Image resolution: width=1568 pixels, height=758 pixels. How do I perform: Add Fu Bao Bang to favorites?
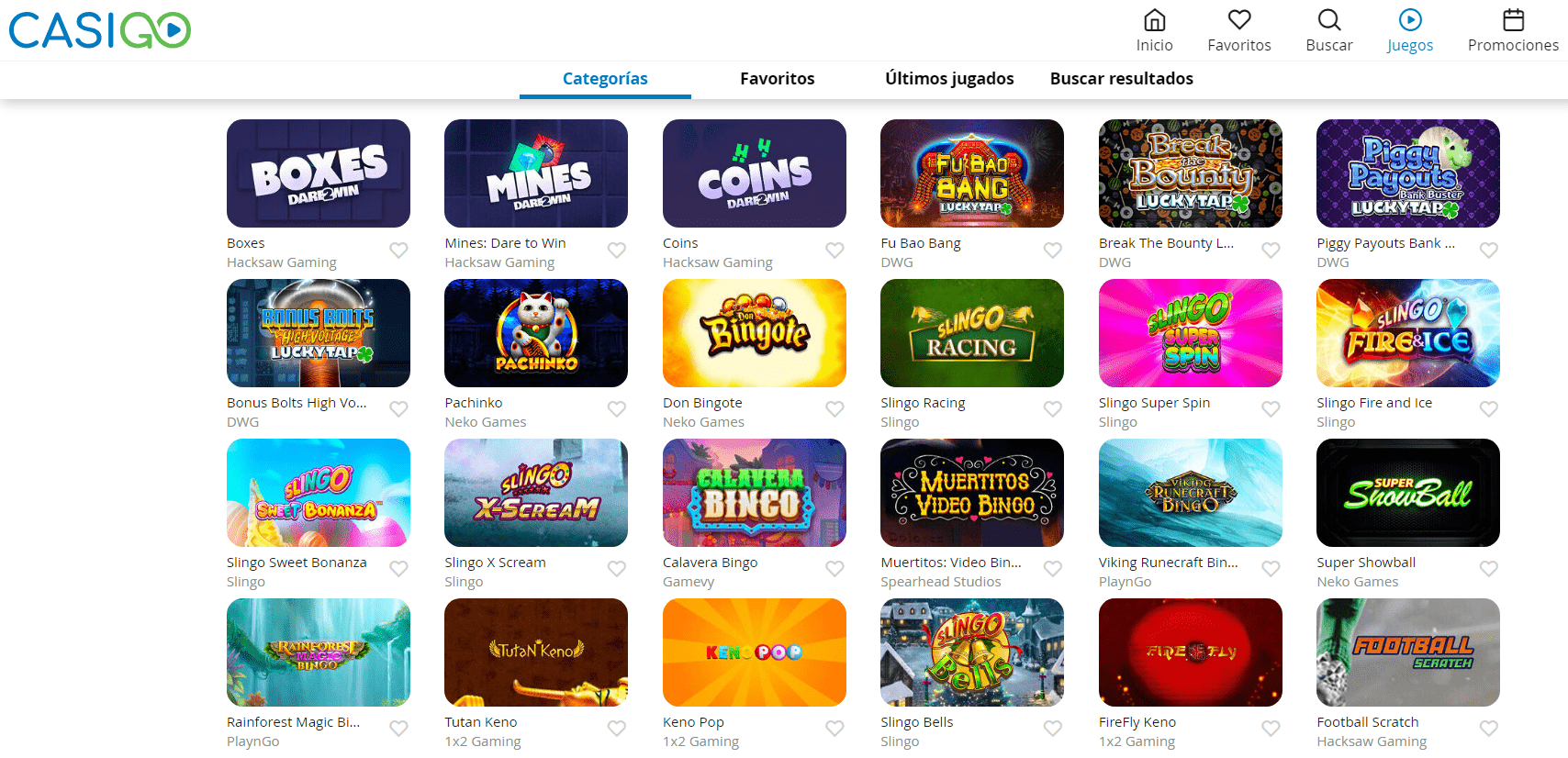pyautogui.click(x=1053, y=251)
